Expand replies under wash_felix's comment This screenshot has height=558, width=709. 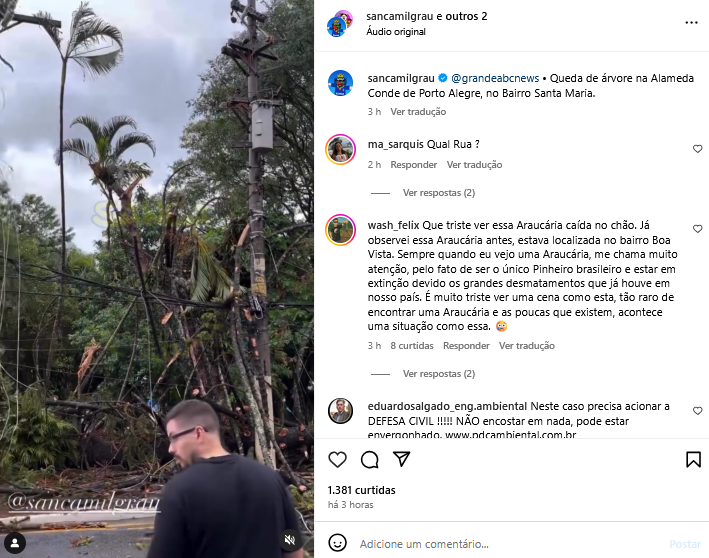[x=439, y=374]
